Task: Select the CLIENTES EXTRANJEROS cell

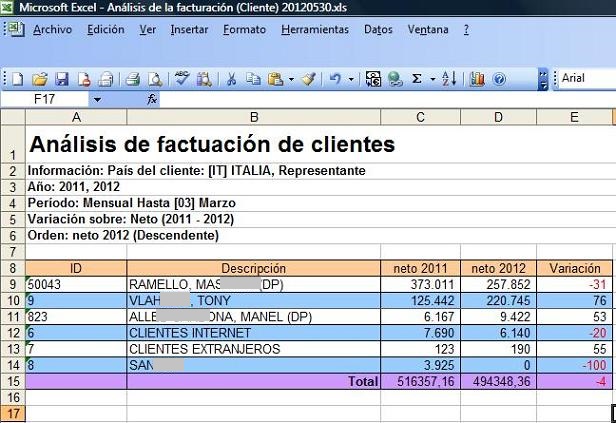Action: 253,350
